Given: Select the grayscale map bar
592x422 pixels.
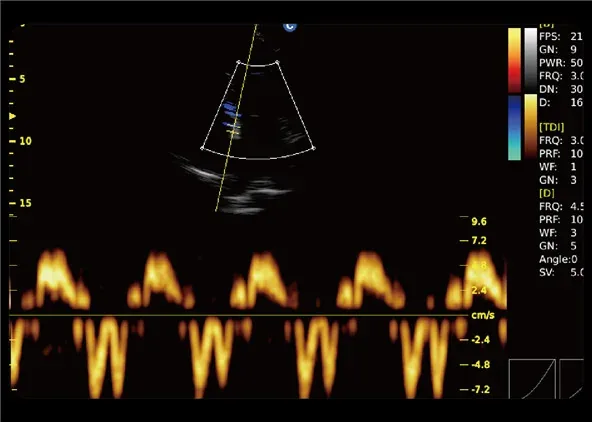Looking at the screenshot, I should 530,60.
